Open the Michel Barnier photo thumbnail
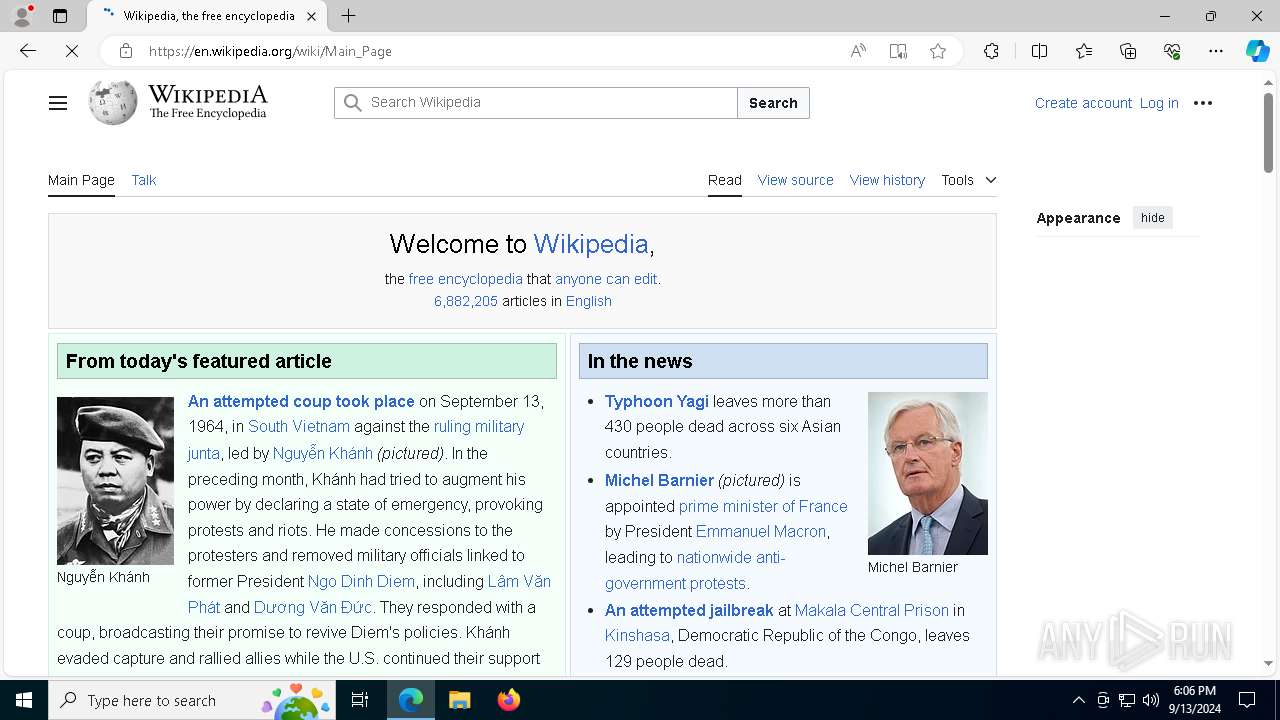 [927, 473]
